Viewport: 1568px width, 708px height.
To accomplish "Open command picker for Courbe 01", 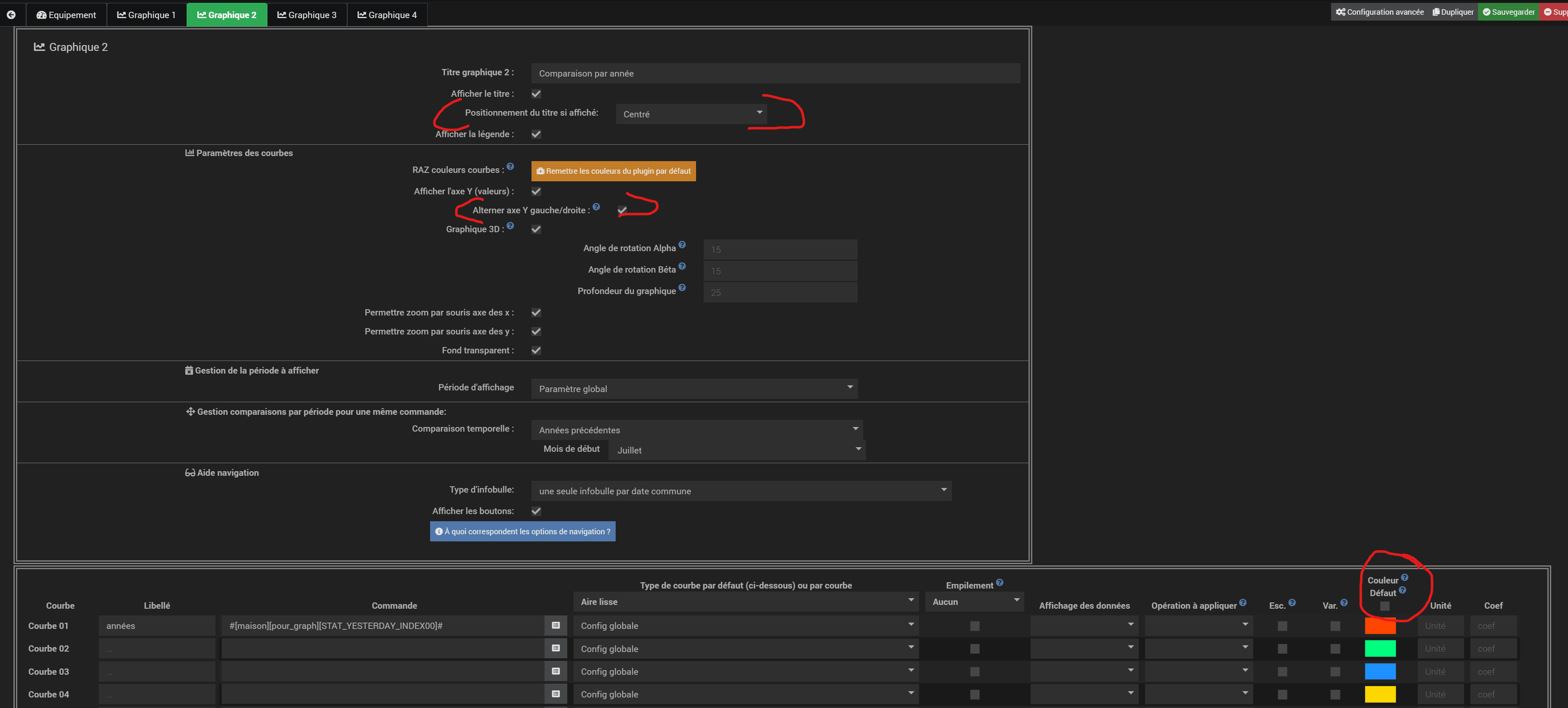I will pos(555,625).
